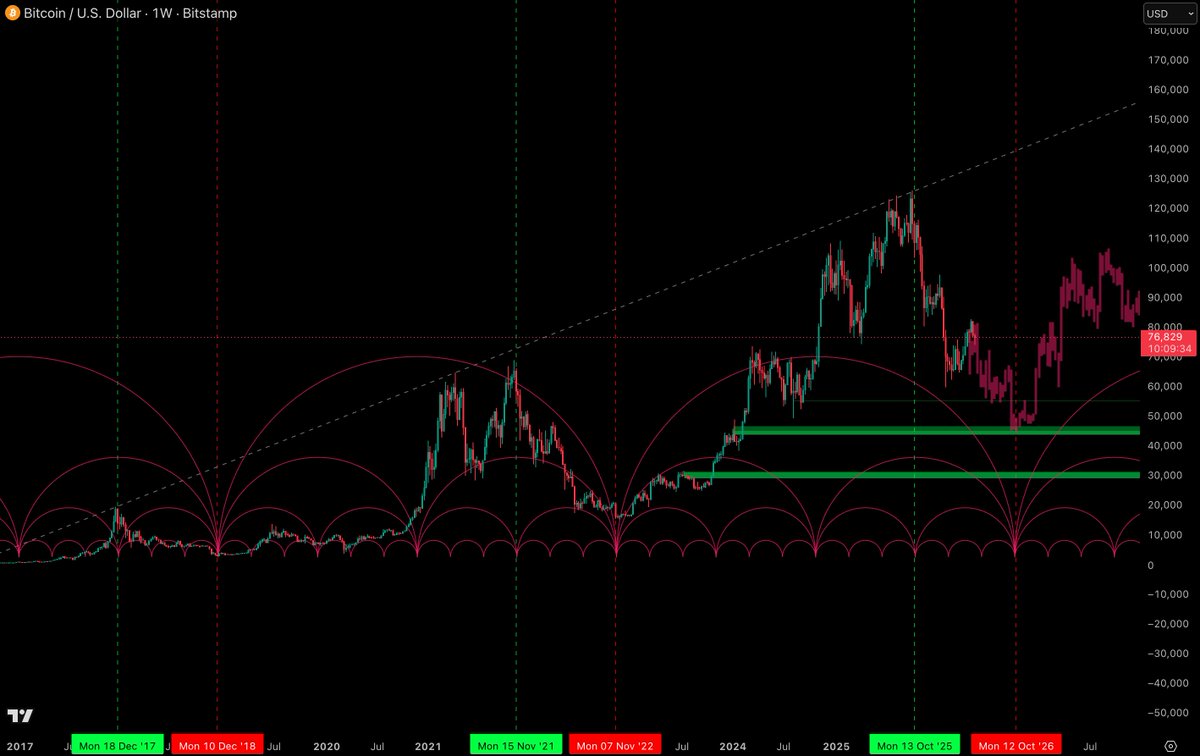
Task: Click the 110,000 price axis label
Action: coord(1170,238)
